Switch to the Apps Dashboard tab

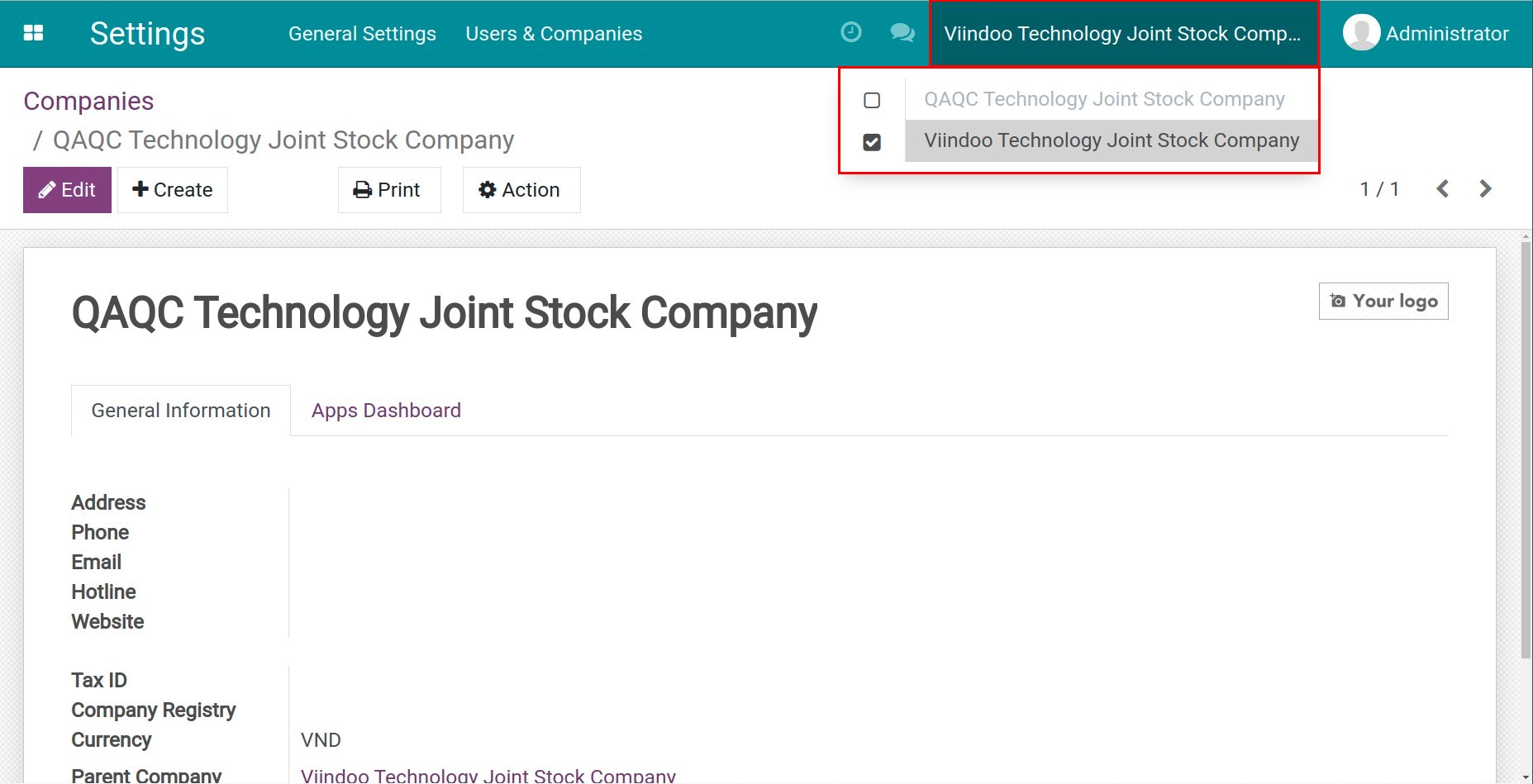pyautogui.click(x=386, y=411)
